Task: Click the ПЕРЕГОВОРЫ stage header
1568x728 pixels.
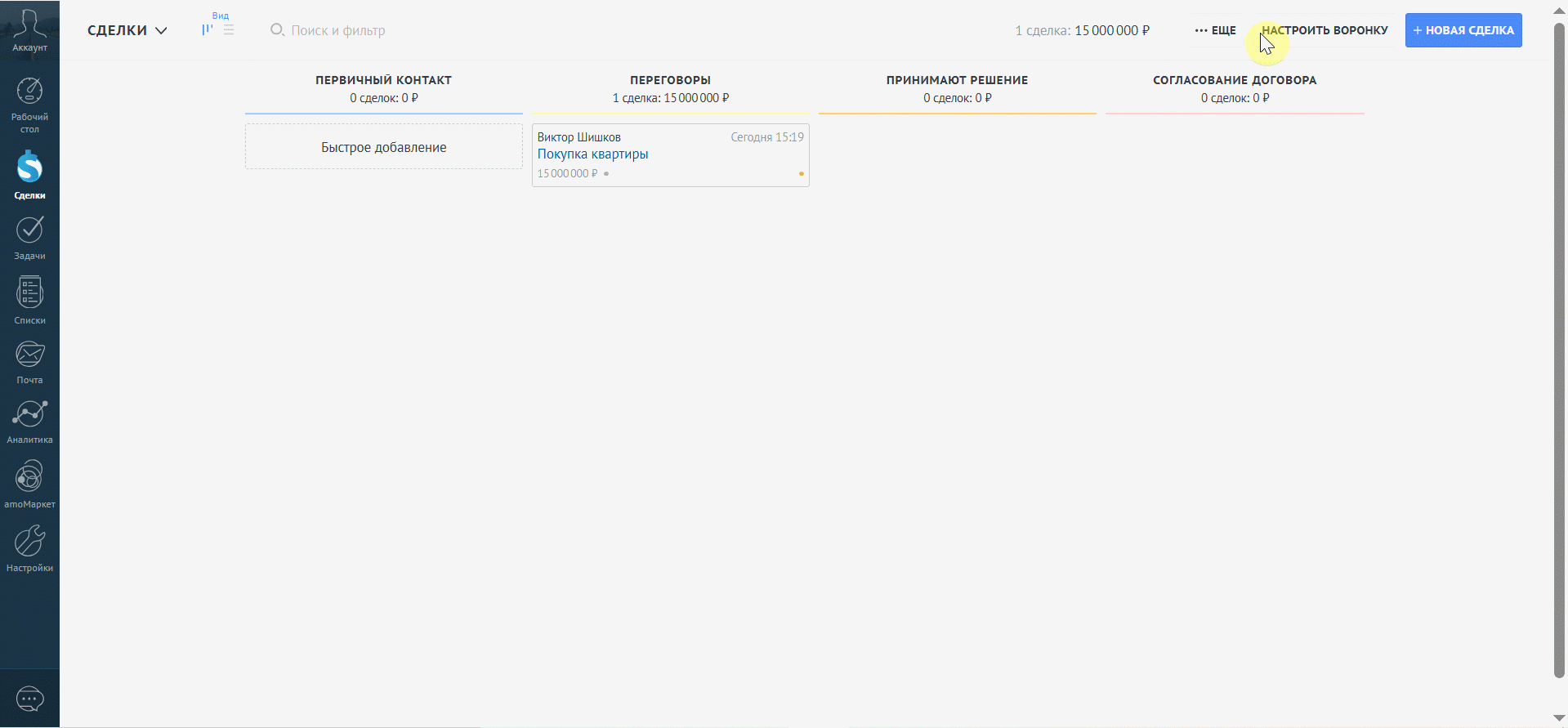Action: click(x=670, y=80)
